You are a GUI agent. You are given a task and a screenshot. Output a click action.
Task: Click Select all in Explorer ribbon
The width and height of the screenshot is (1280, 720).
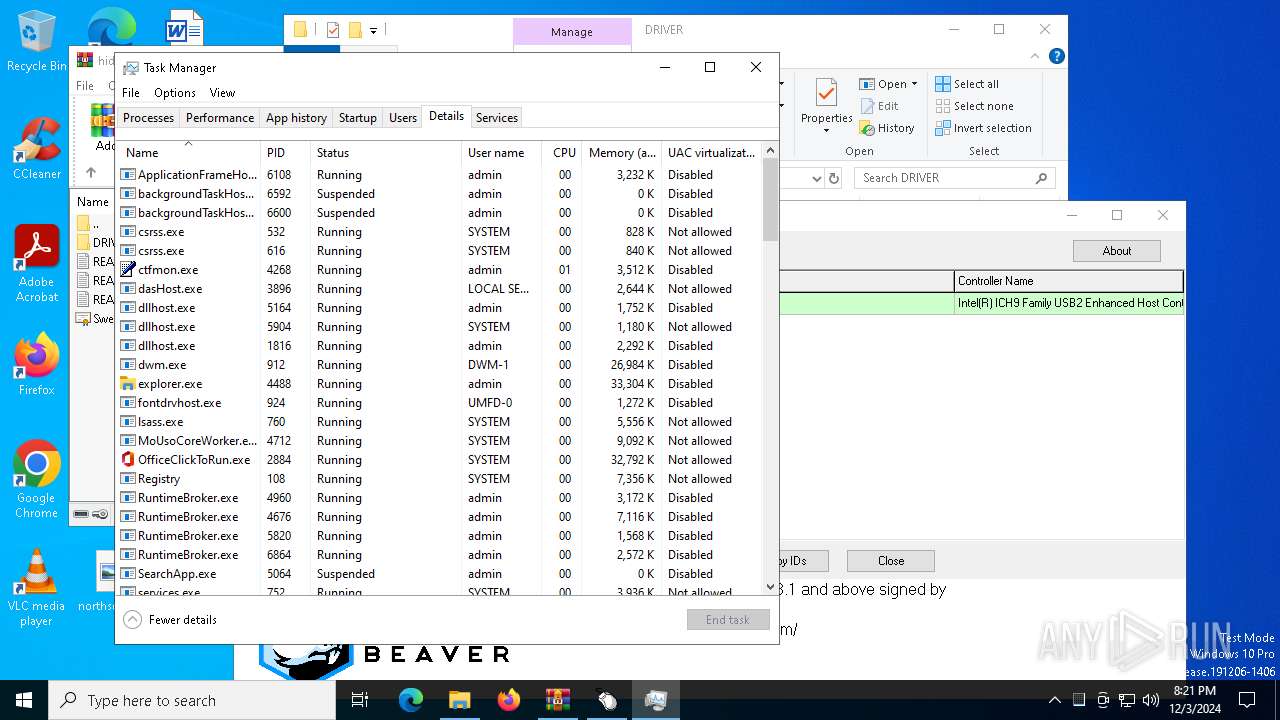click(967, 84)
